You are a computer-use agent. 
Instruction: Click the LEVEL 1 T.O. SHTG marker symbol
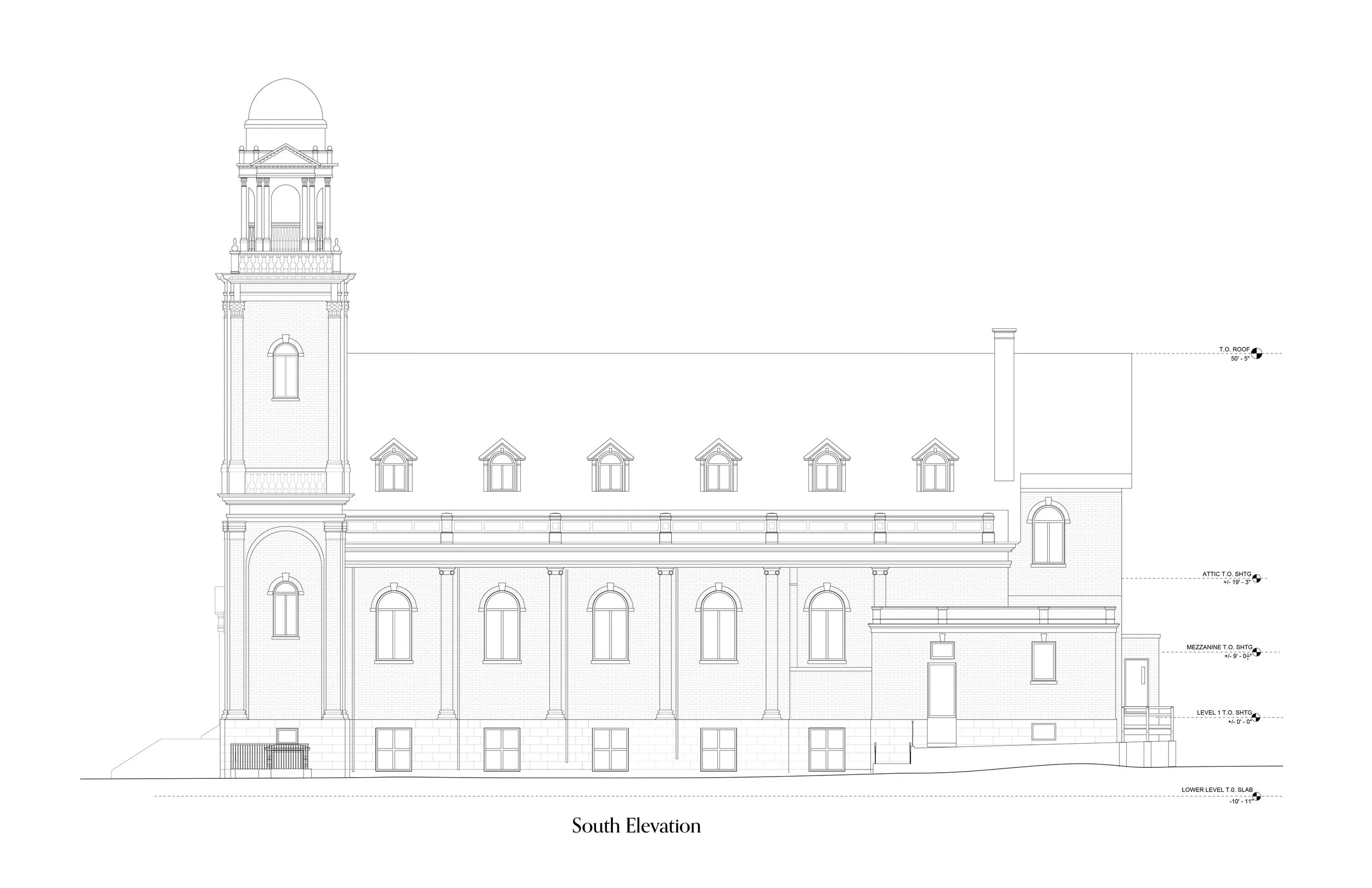point(1256,717)
